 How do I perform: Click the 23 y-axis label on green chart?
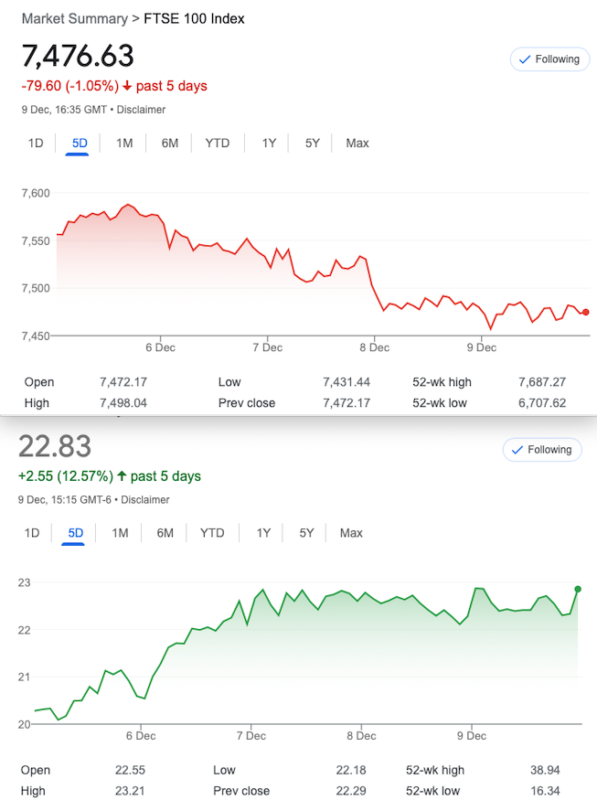(x=24, y=583)
